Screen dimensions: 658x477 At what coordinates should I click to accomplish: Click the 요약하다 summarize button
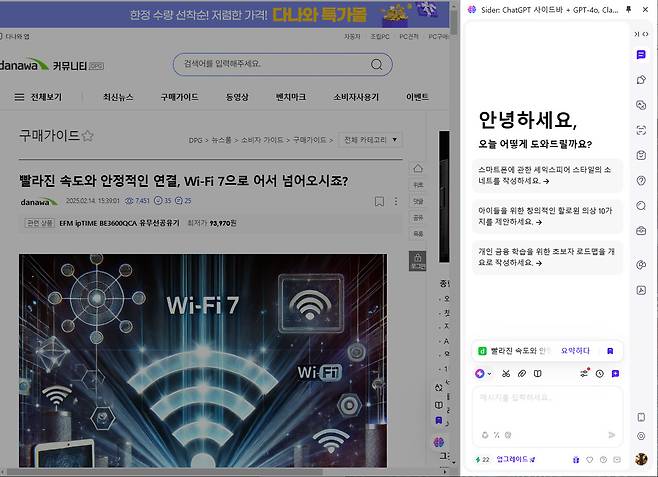[575, 351]
